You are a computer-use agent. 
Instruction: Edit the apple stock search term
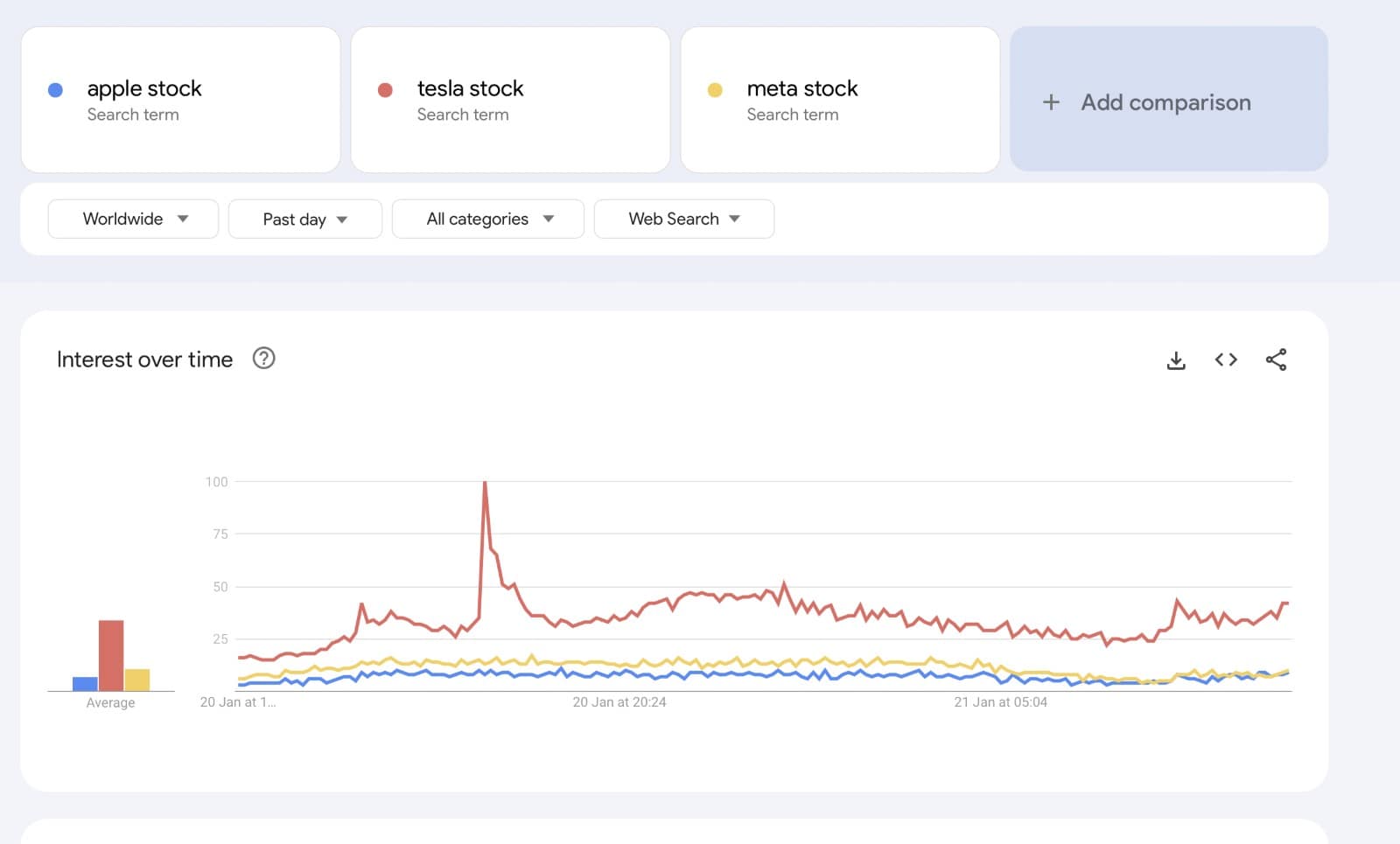coord(144,89)
